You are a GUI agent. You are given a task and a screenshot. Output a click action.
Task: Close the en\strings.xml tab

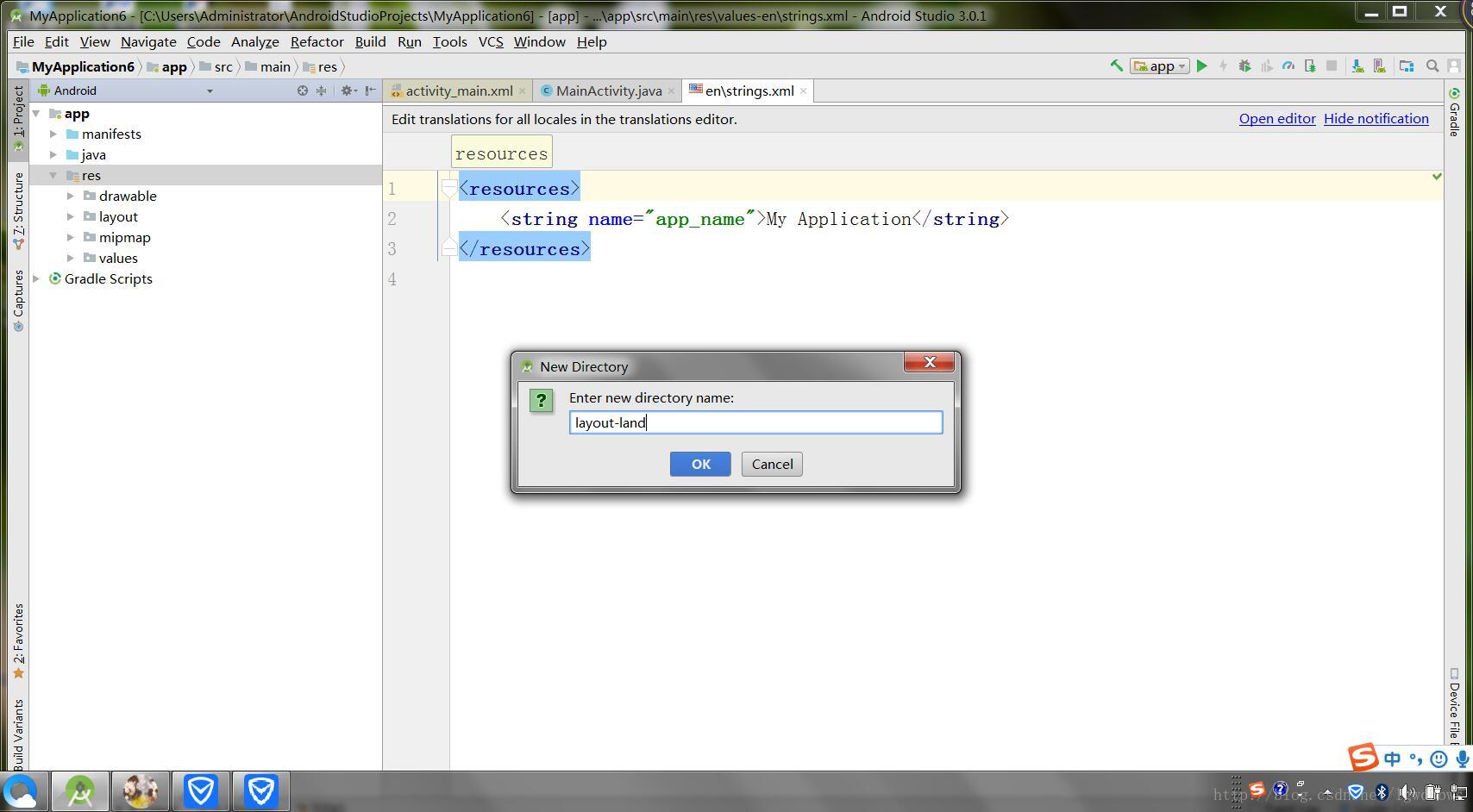[x=803, y=91]
